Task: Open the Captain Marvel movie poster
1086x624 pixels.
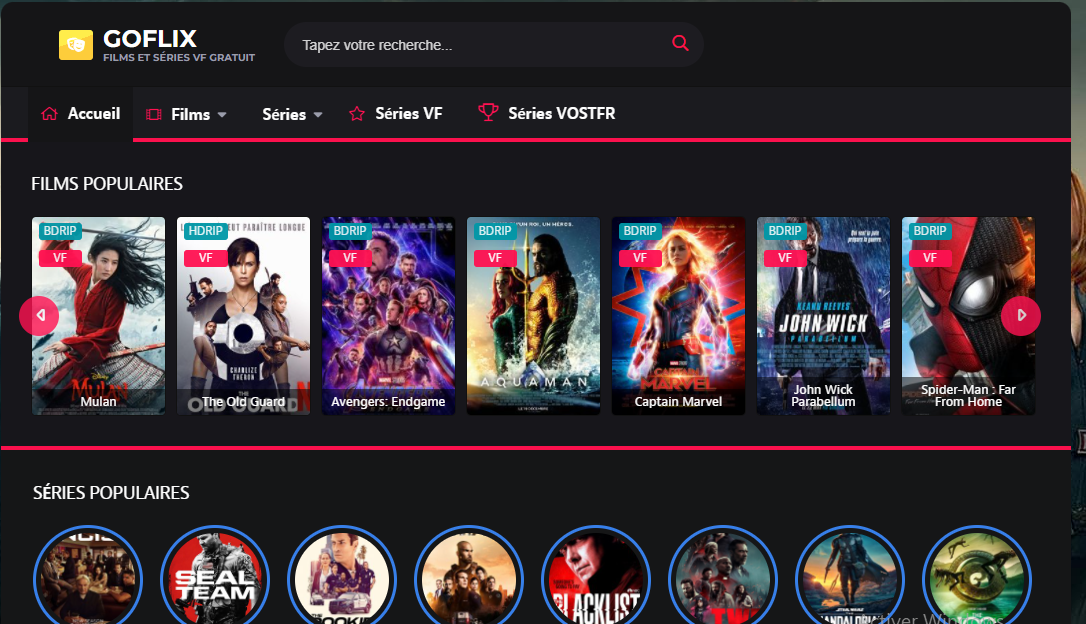Action: click(x=678, y=316)
